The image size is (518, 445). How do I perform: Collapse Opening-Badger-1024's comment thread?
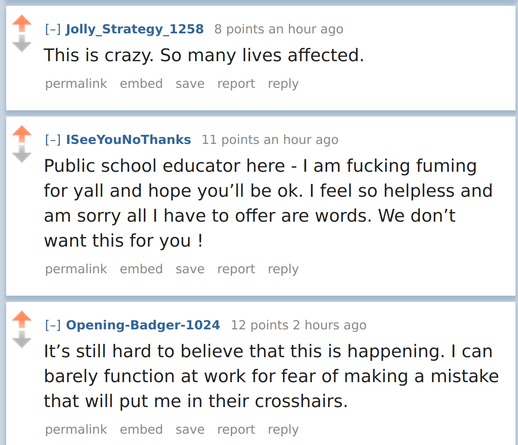coord(53,325)
